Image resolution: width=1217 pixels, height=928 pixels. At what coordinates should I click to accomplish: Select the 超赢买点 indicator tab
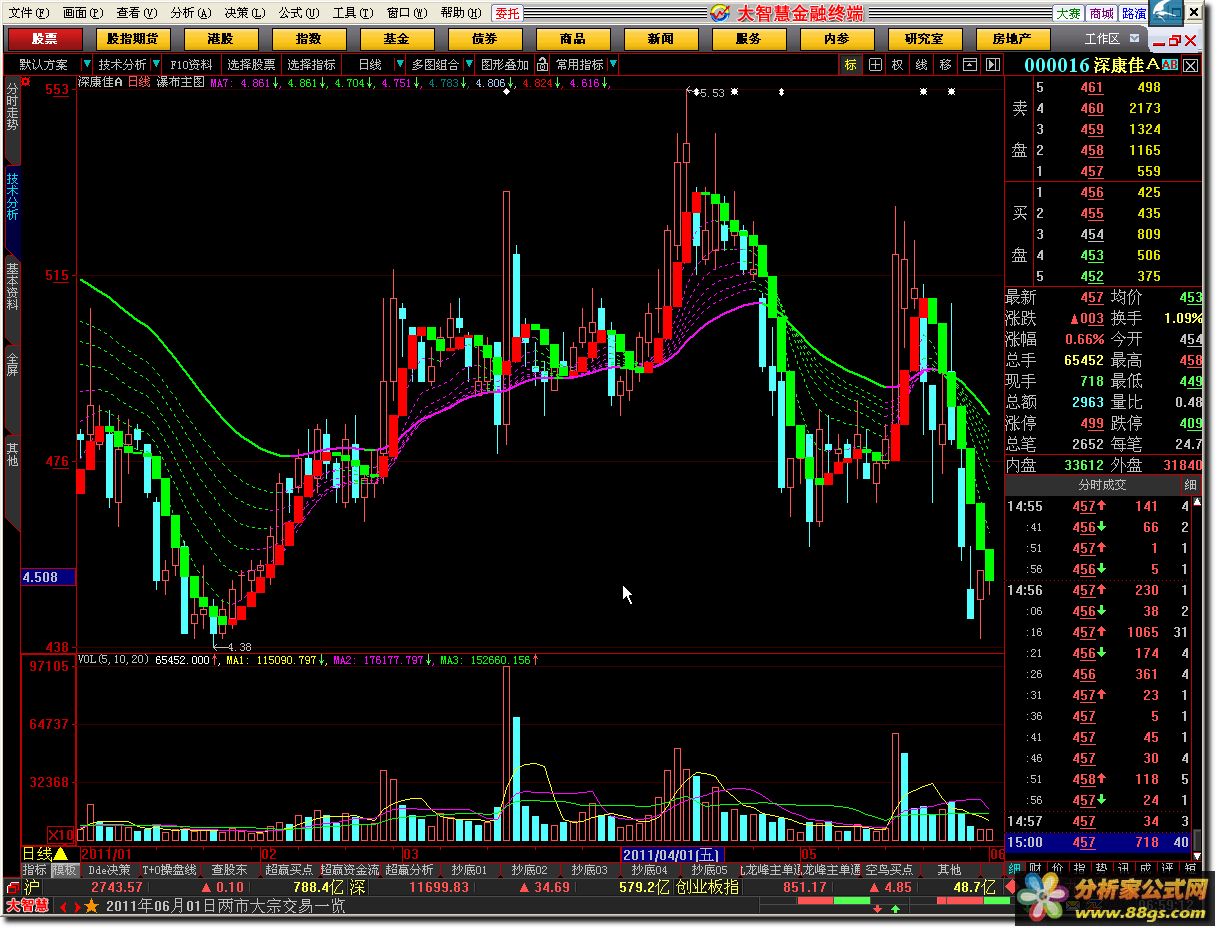tap(289, 870)
